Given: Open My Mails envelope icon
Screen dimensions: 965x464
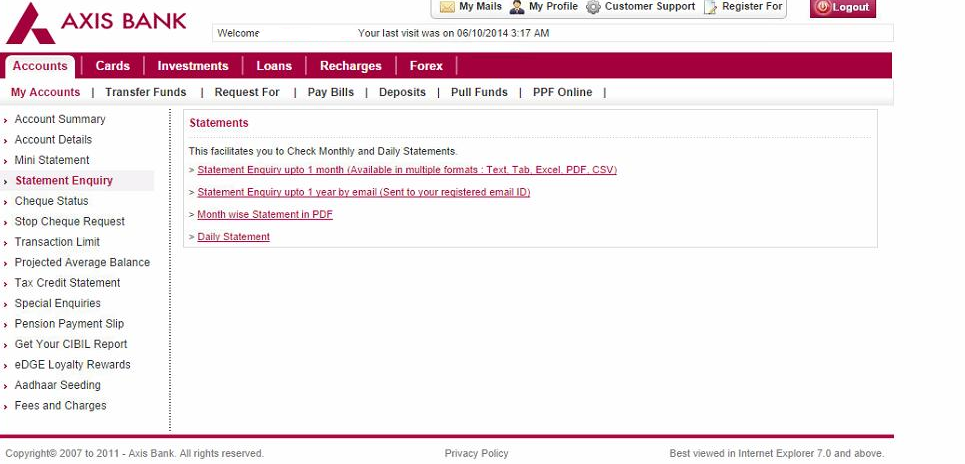Looking at the screenshot, I should pyautogui.click(x=446, y=7).
